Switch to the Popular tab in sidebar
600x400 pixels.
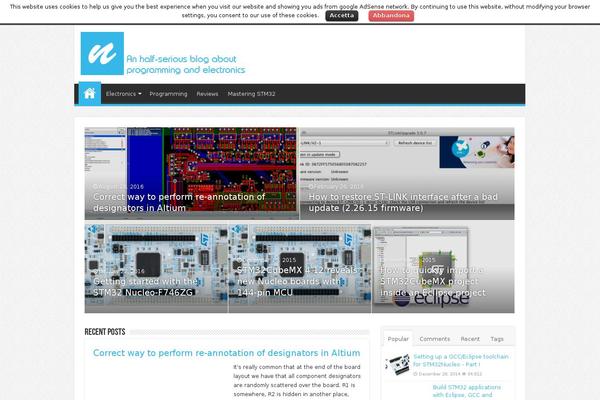click(398, 339)
